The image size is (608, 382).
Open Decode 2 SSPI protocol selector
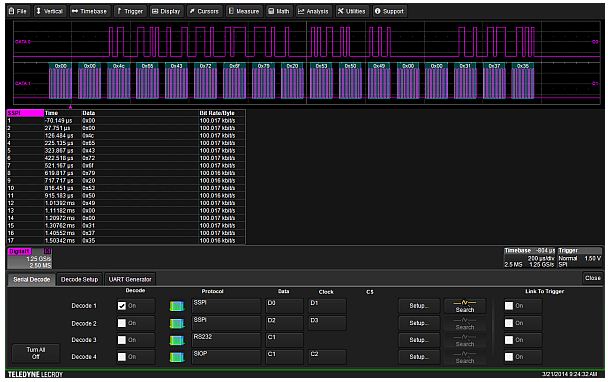click(226, 323)
